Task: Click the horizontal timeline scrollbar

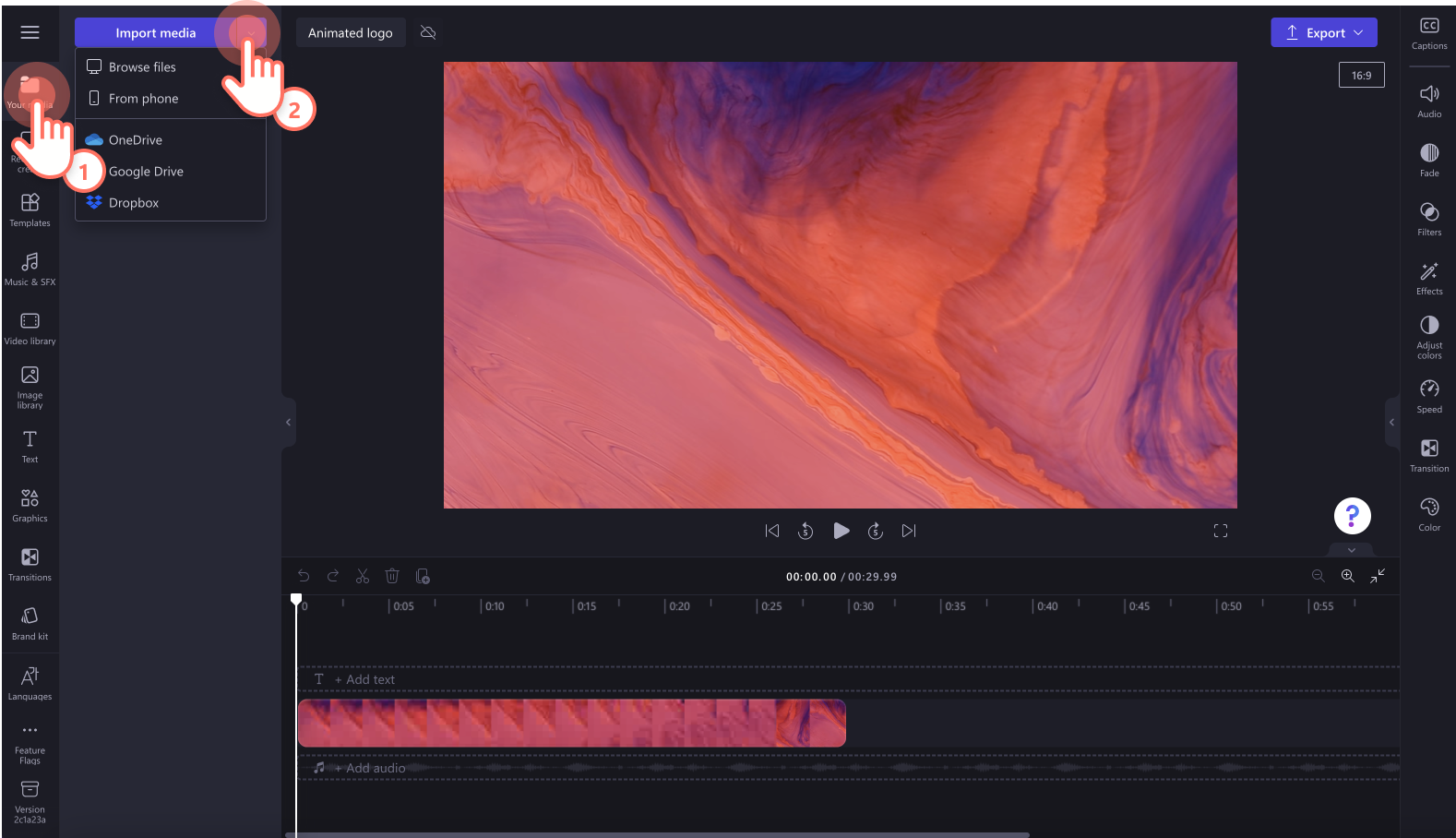Action: (657, 835)
